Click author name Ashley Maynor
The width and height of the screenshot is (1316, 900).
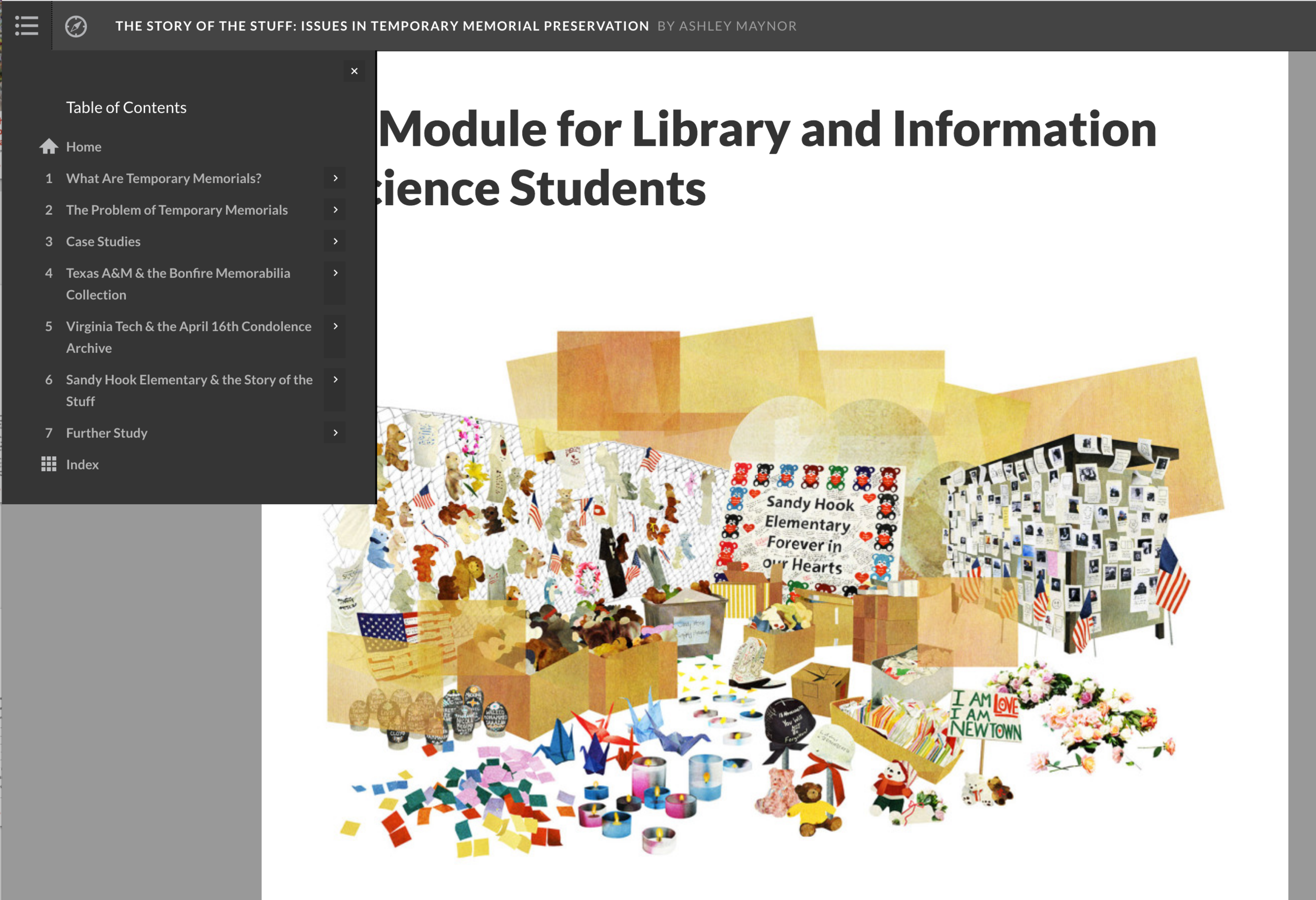pyautogui.click(x=737, y=26)
